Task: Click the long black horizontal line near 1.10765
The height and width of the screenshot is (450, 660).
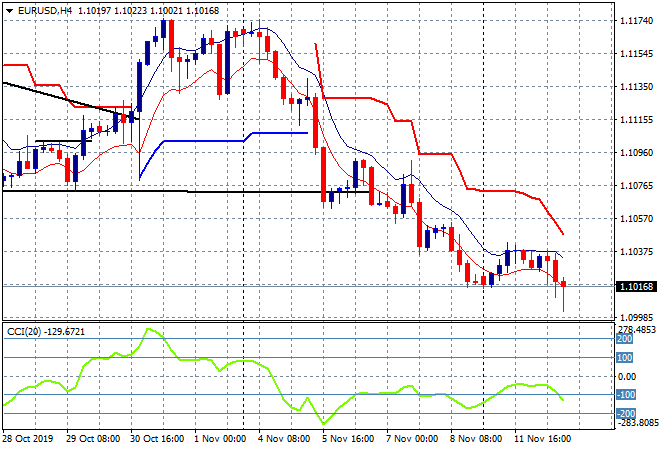Action: pos(185,192)
